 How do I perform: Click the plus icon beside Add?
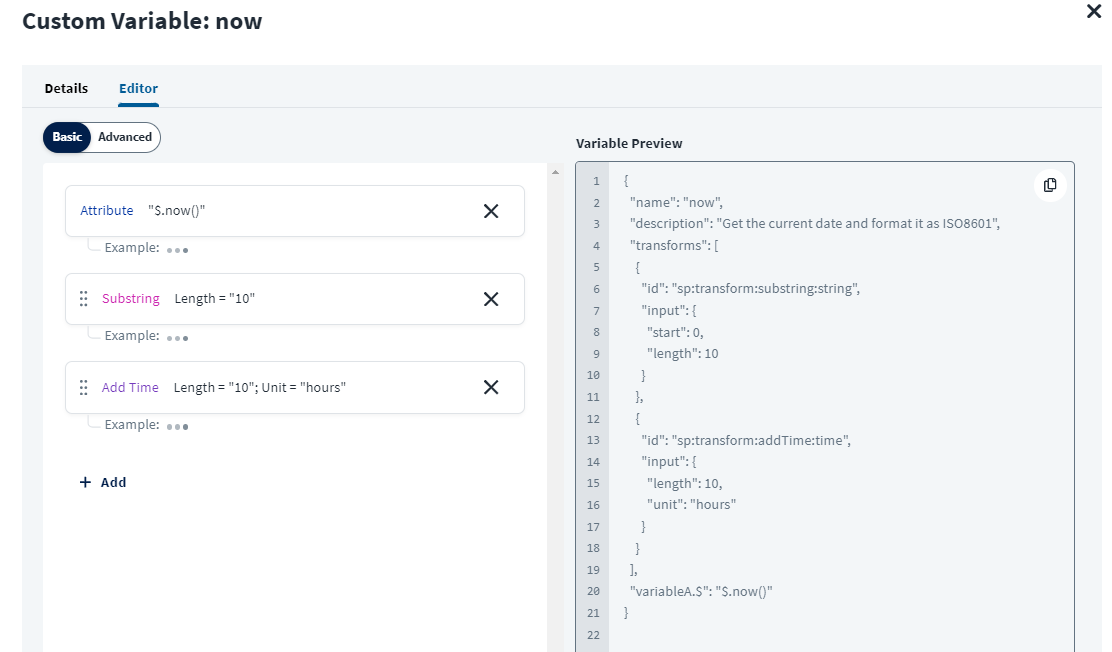tap(86, 482)
